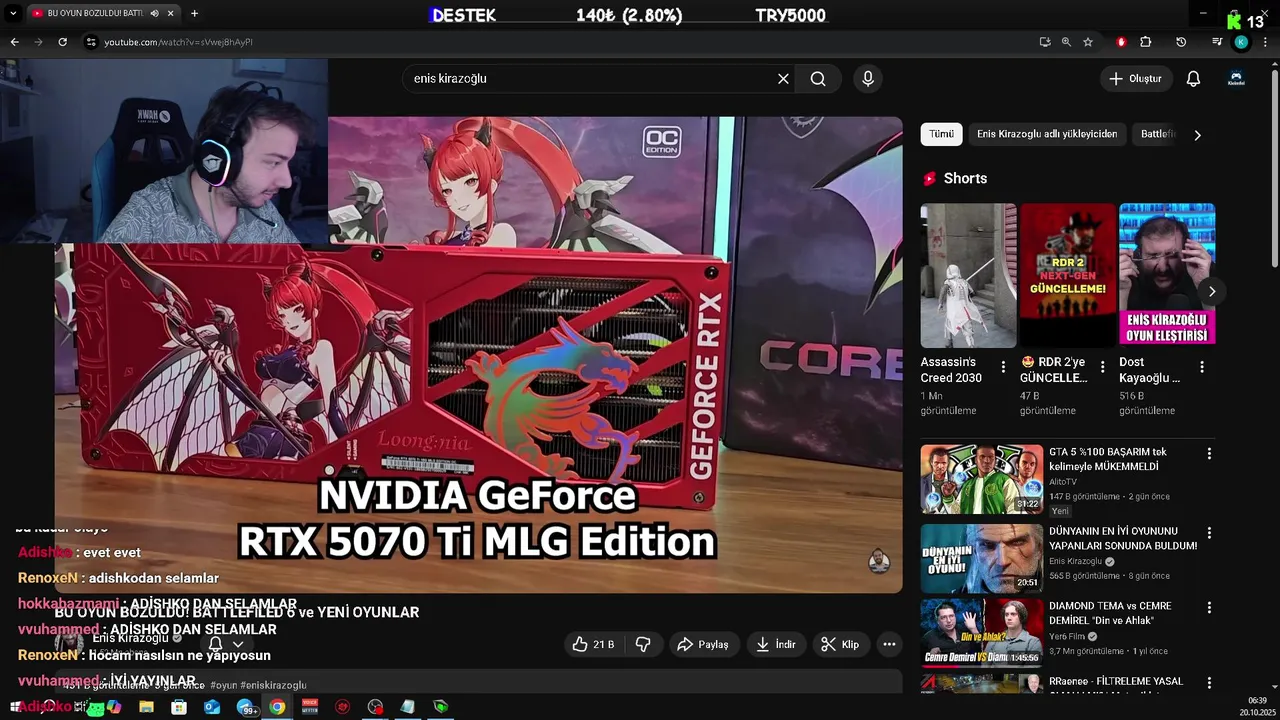Open the RDR 2 Next-Gen Güncelleme short

click(1068, 275)
